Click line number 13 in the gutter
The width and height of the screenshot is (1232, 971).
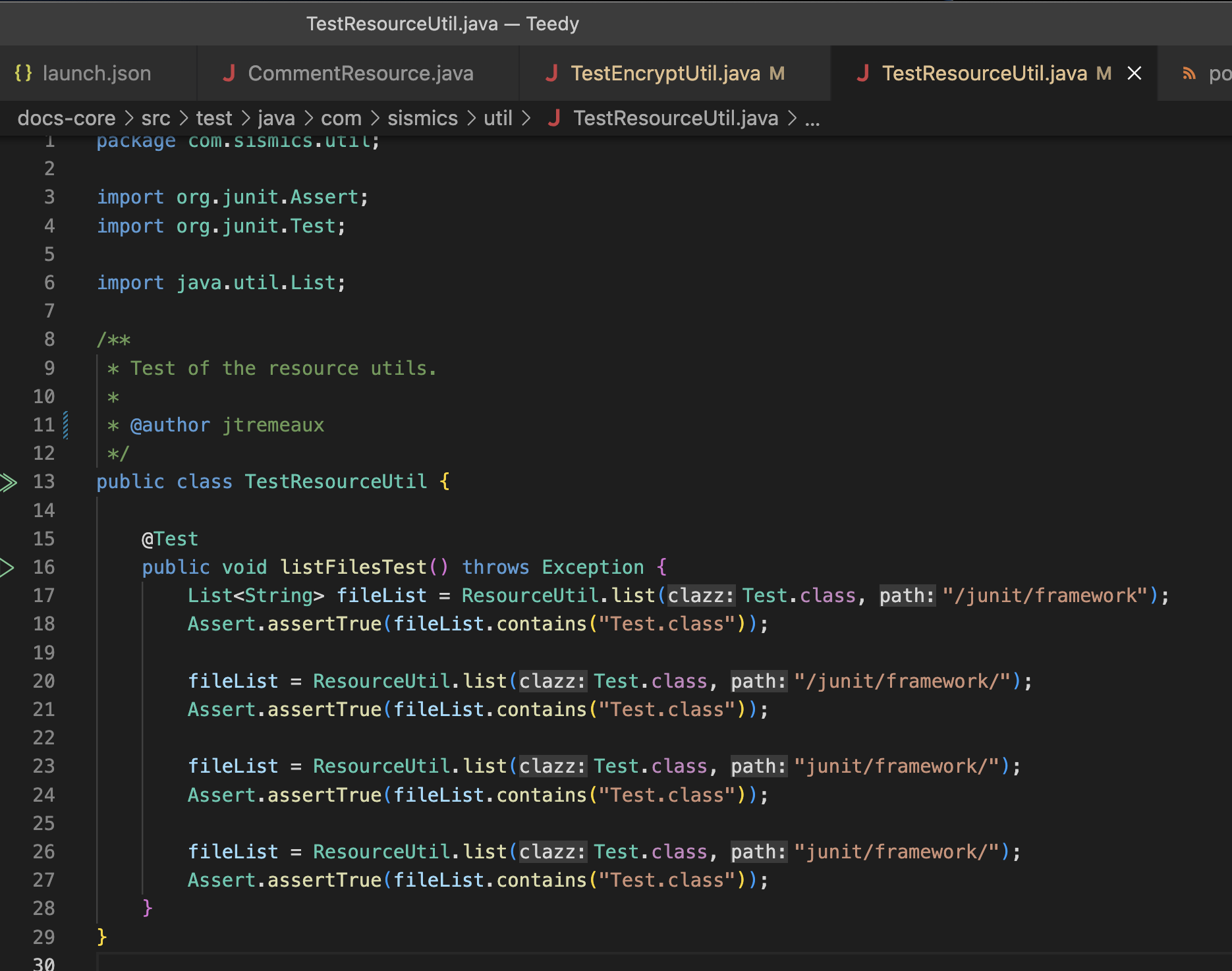click(x=44, y=482)
